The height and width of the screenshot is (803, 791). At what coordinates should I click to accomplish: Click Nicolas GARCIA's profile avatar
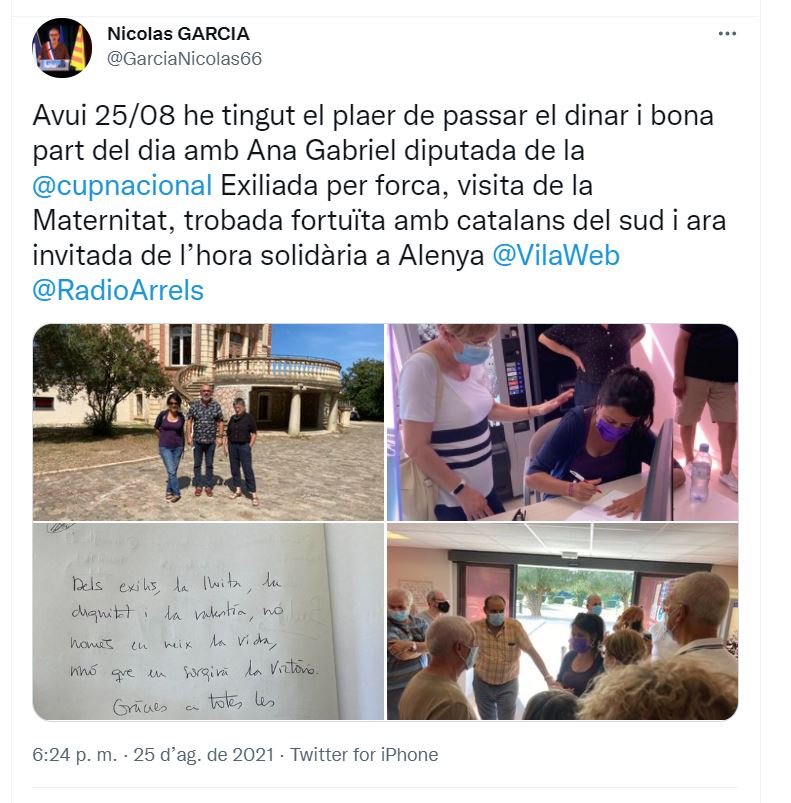pos(62,48)
